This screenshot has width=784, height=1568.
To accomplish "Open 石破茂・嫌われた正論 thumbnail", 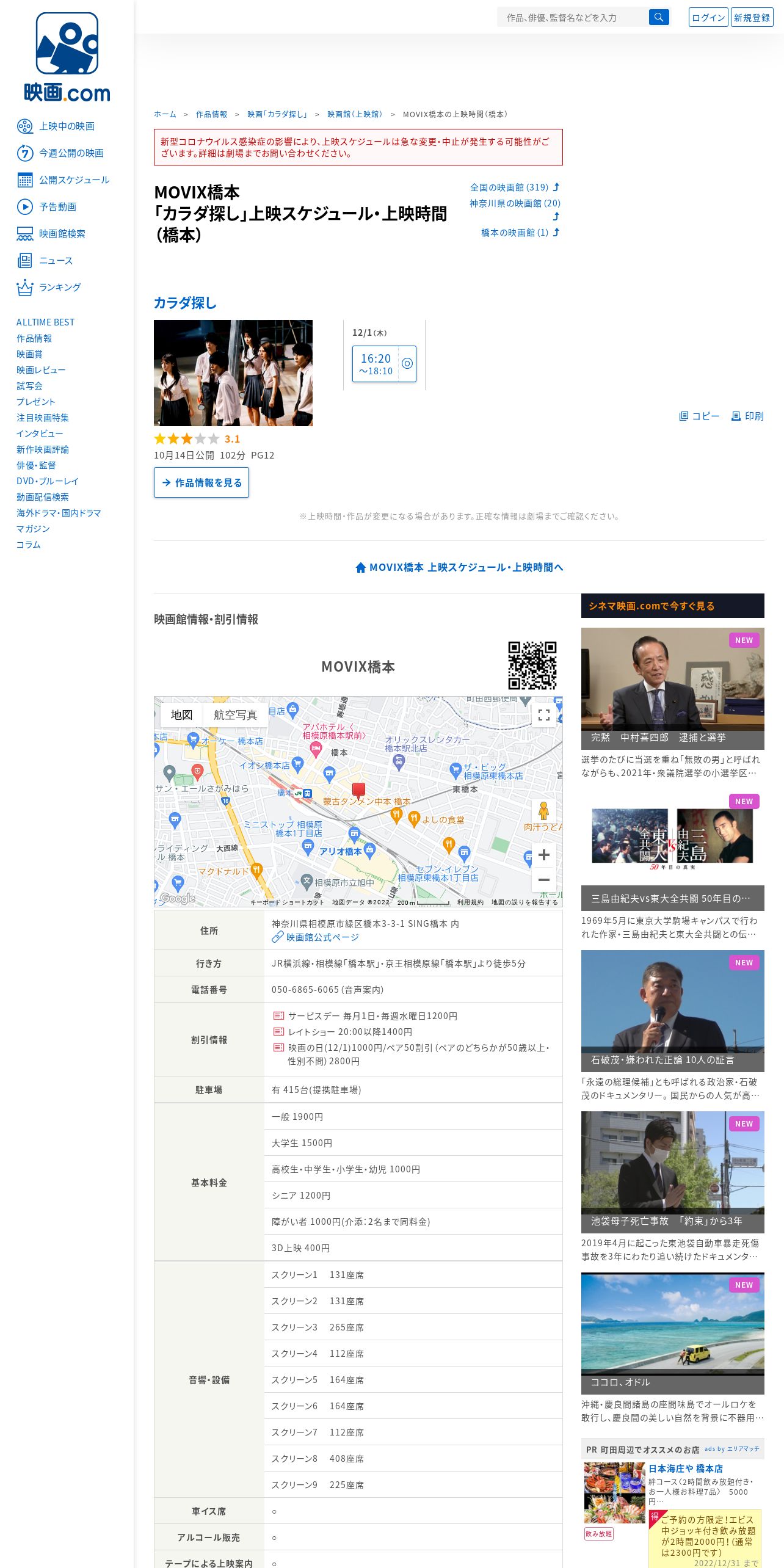I will click(673, 1011).
